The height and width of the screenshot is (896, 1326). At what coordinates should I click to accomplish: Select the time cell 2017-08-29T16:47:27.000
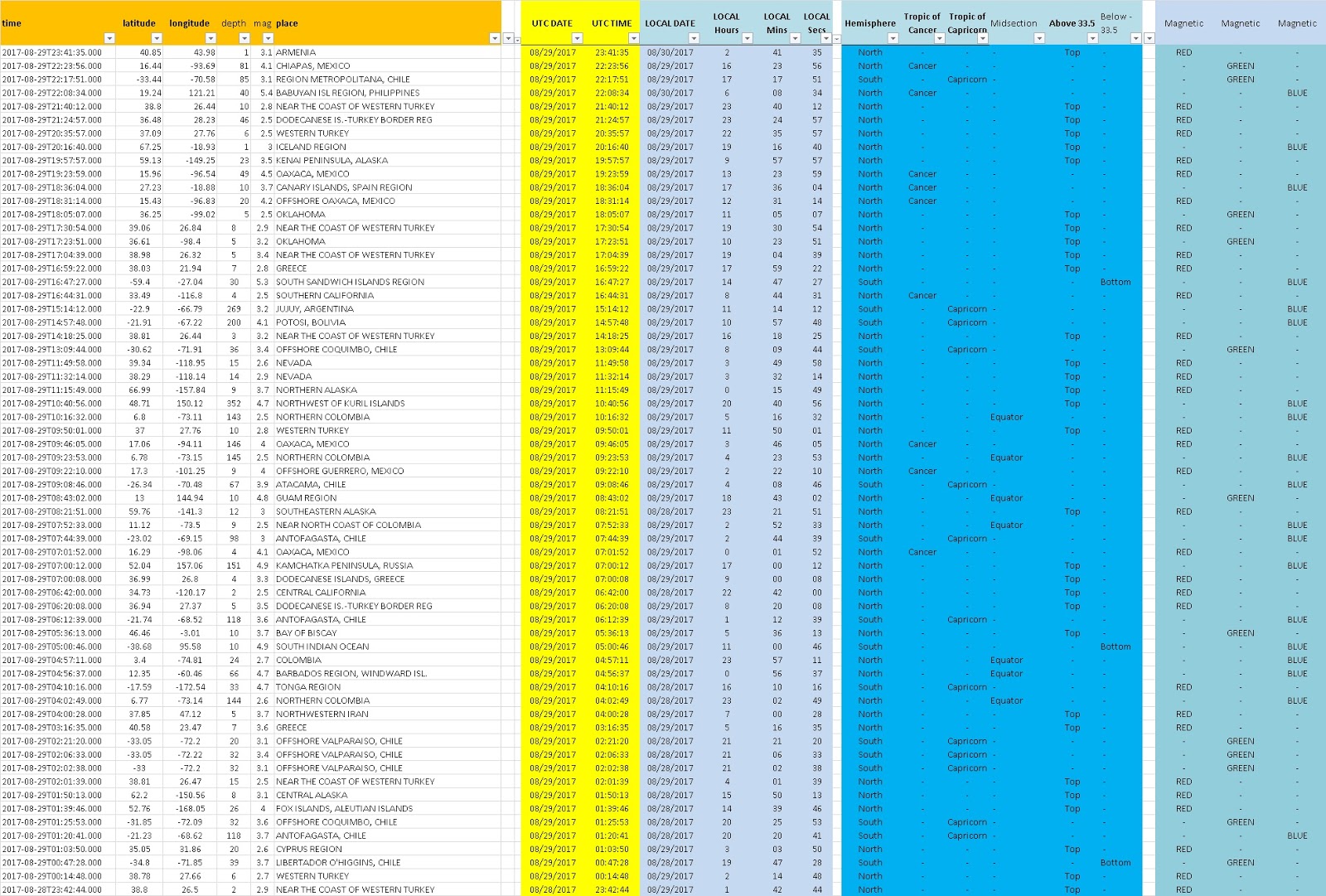tap(58, 282)
